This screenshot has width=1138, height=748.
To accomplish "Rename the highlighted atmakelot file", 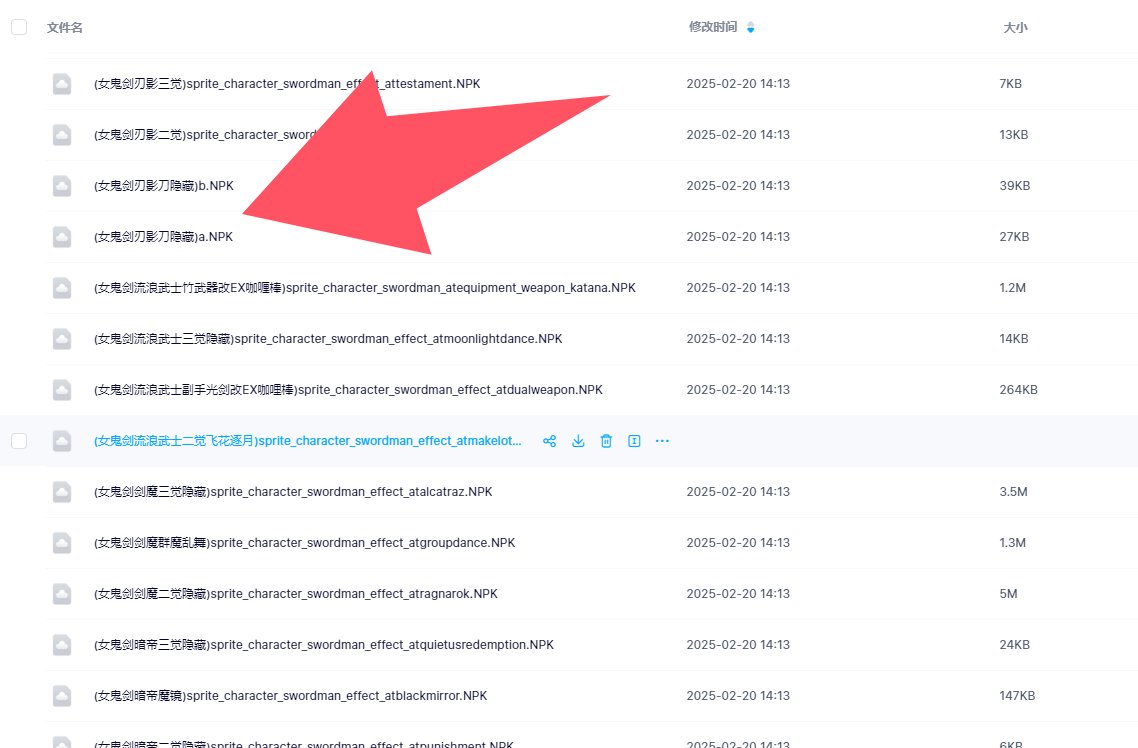I will 634,441.
